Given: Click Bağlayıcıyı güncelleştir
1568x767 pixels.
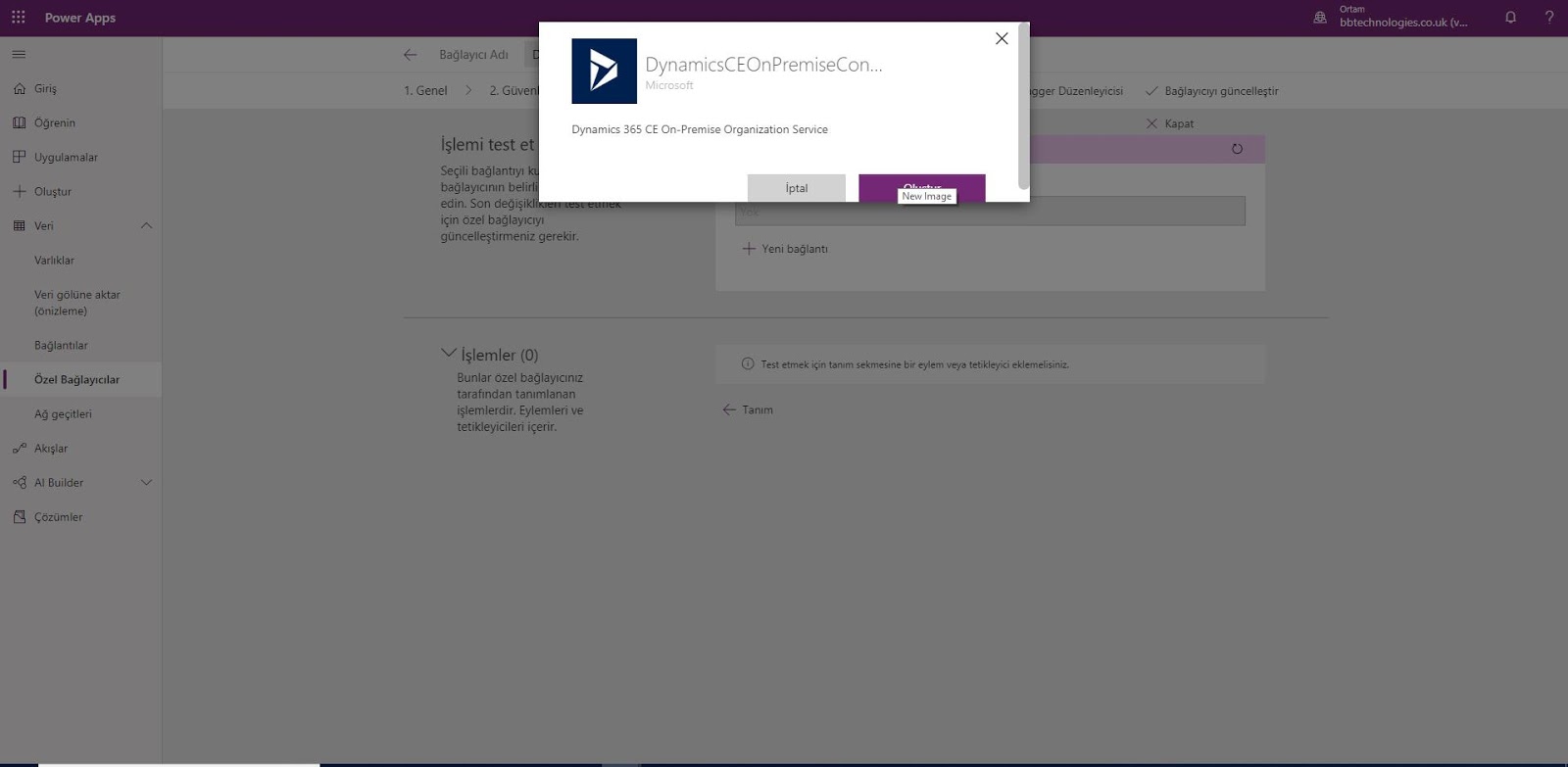Looking at the screenshot, I should pyautogui.click(x=1221, y=91).
